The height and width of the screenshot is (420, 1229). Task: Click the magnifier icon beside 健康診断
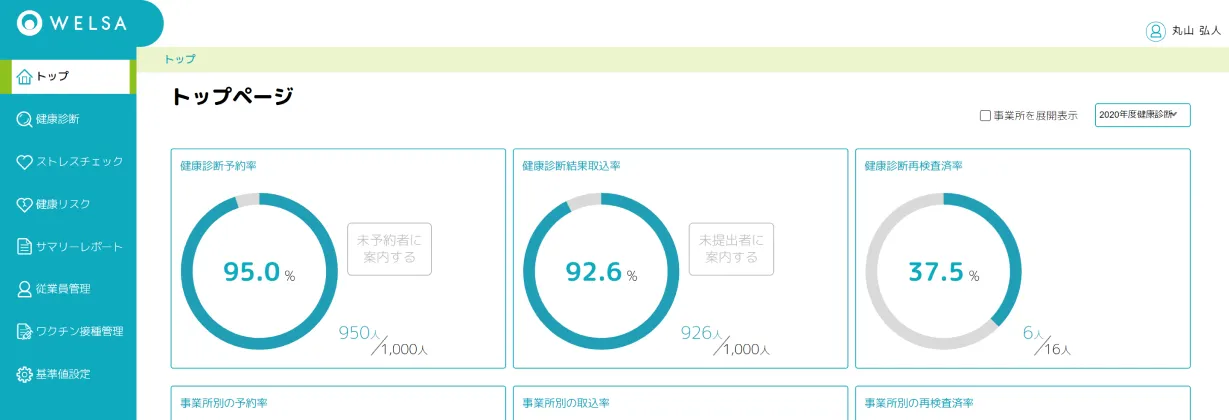(x=25, y=119)
